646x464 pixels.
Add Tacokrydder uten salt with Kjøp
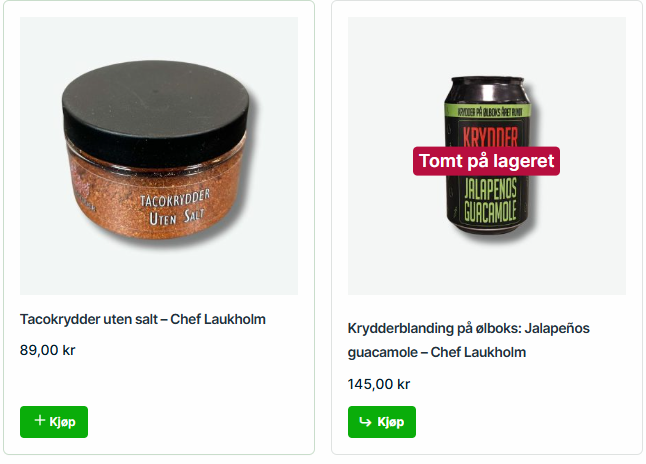pyautogui.click(x=54, y=422)
